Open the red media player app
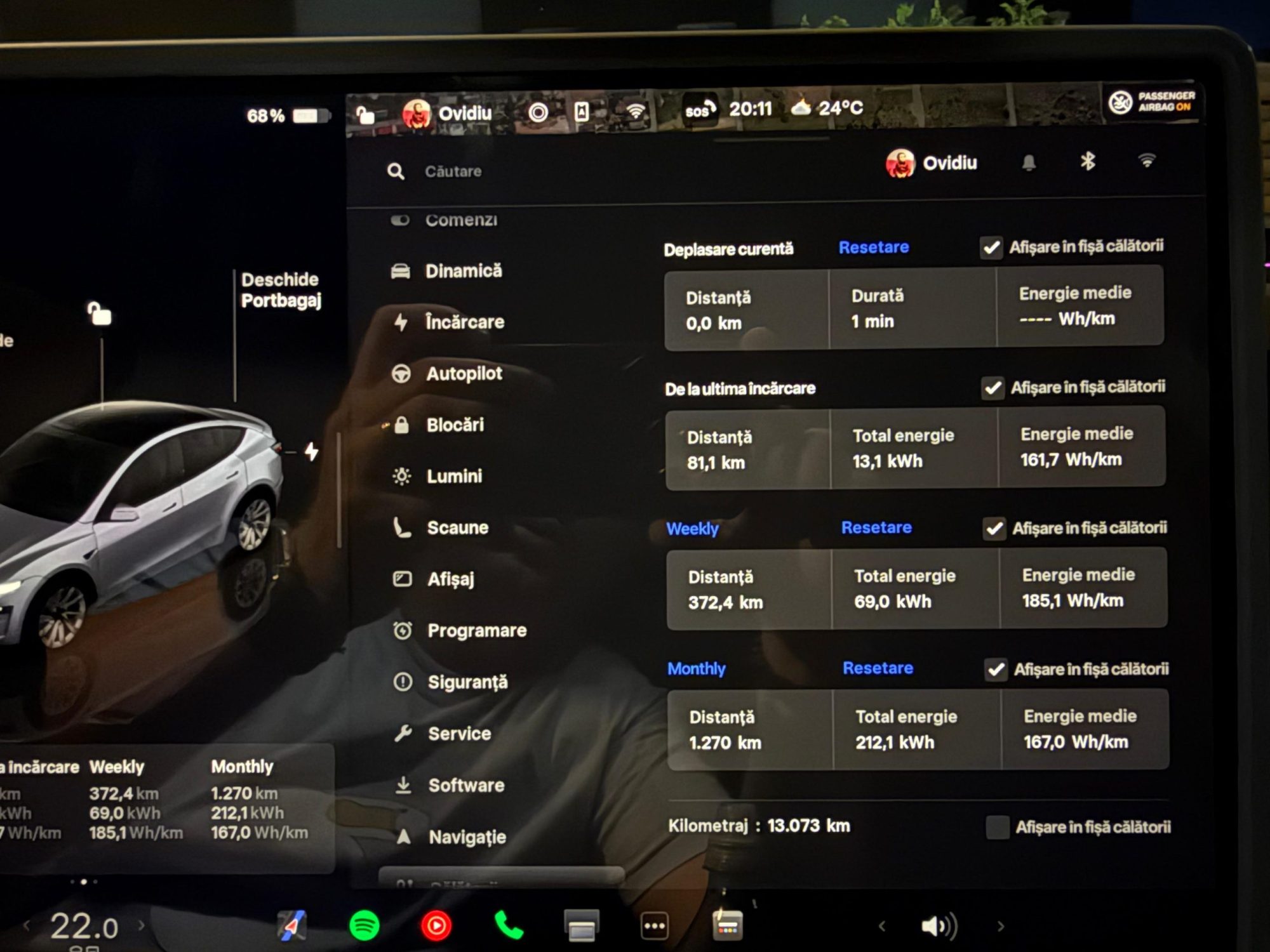The width and height of the screenshot is (1270, 952). (x=436, y=926)
